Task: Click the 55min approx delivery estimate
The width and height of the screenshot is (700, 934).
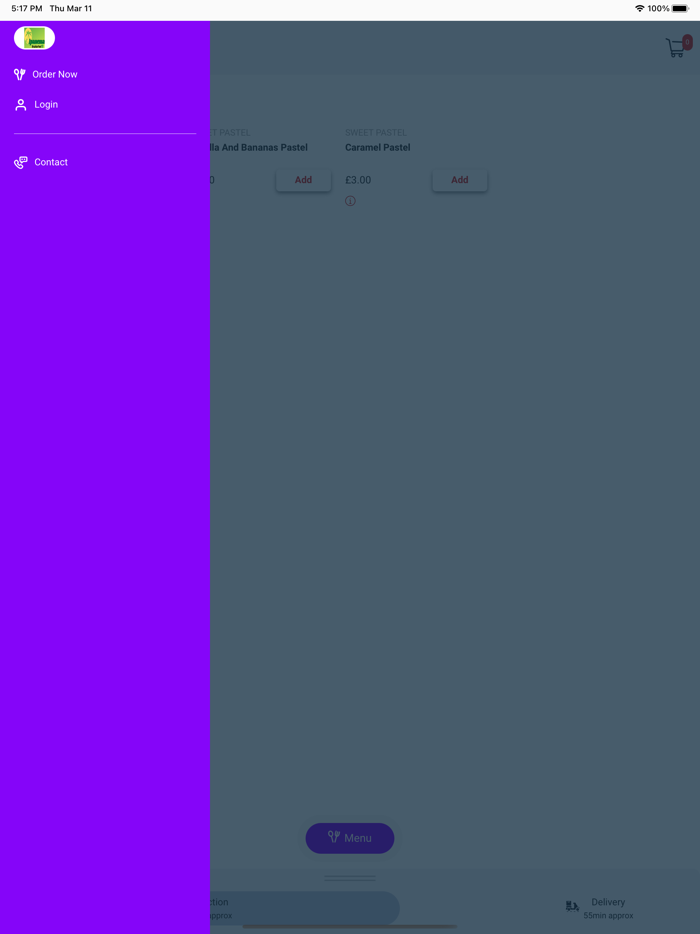Action: (x=608, y=916)
